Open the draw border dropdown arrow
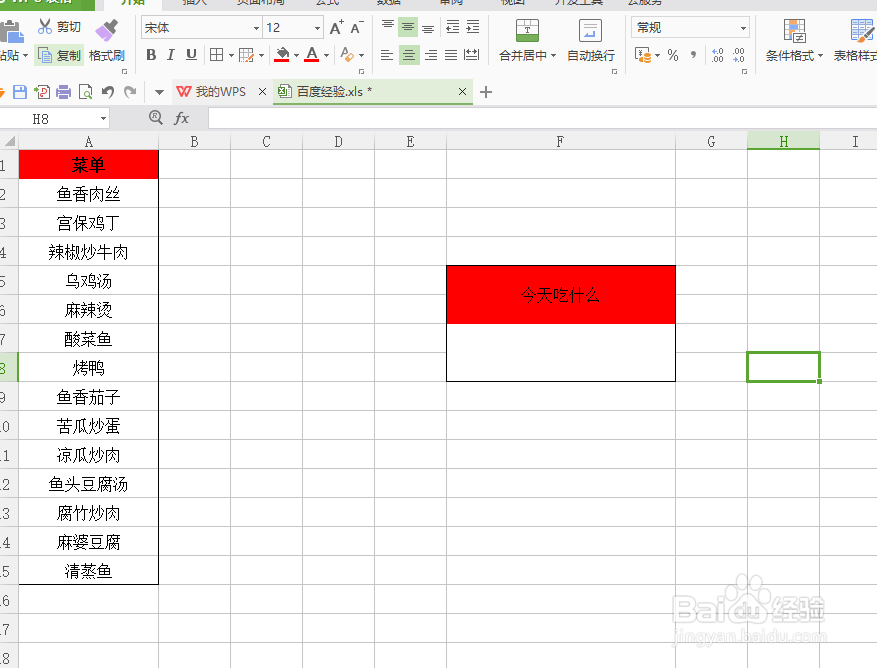This screenshot has width=877, height=668. (261, 55)
